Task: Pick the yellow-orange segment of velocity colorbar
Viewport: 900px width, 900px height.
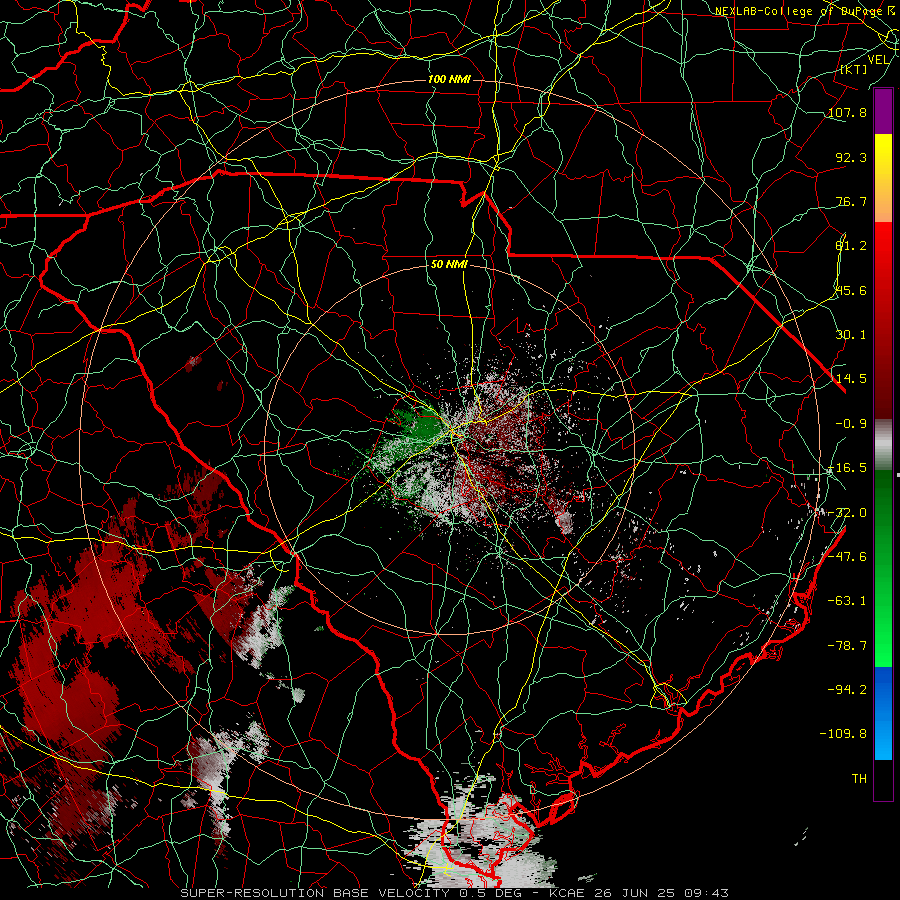Action: click(883, 178)
